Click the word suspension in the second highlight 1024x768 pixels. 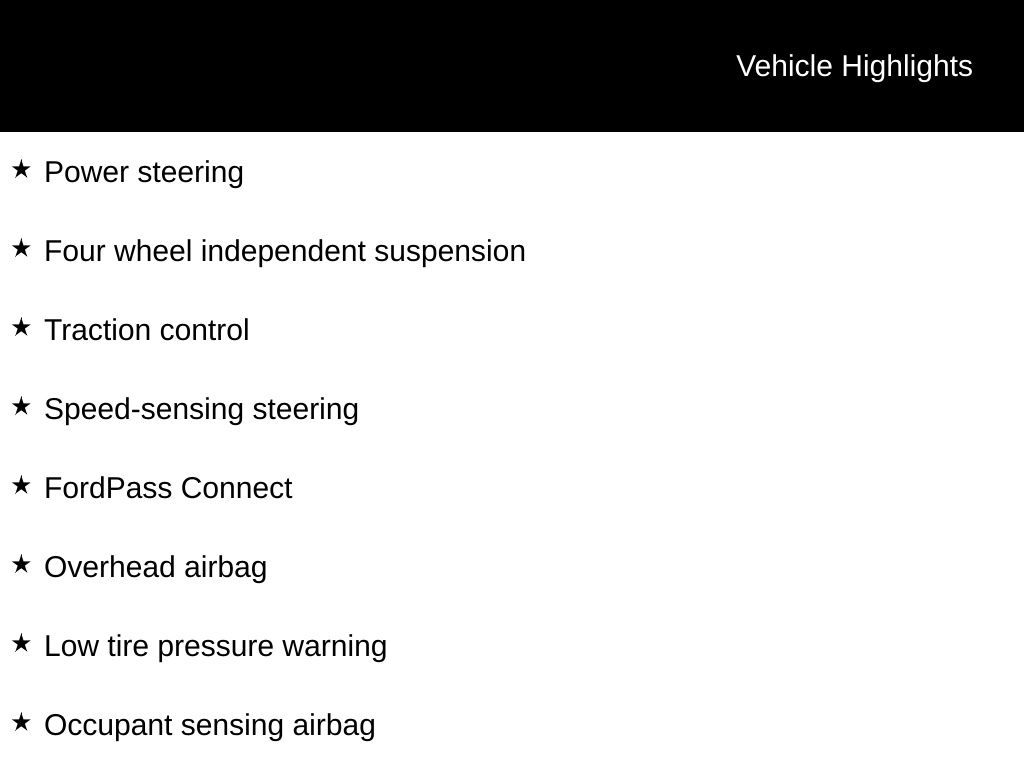449,251
